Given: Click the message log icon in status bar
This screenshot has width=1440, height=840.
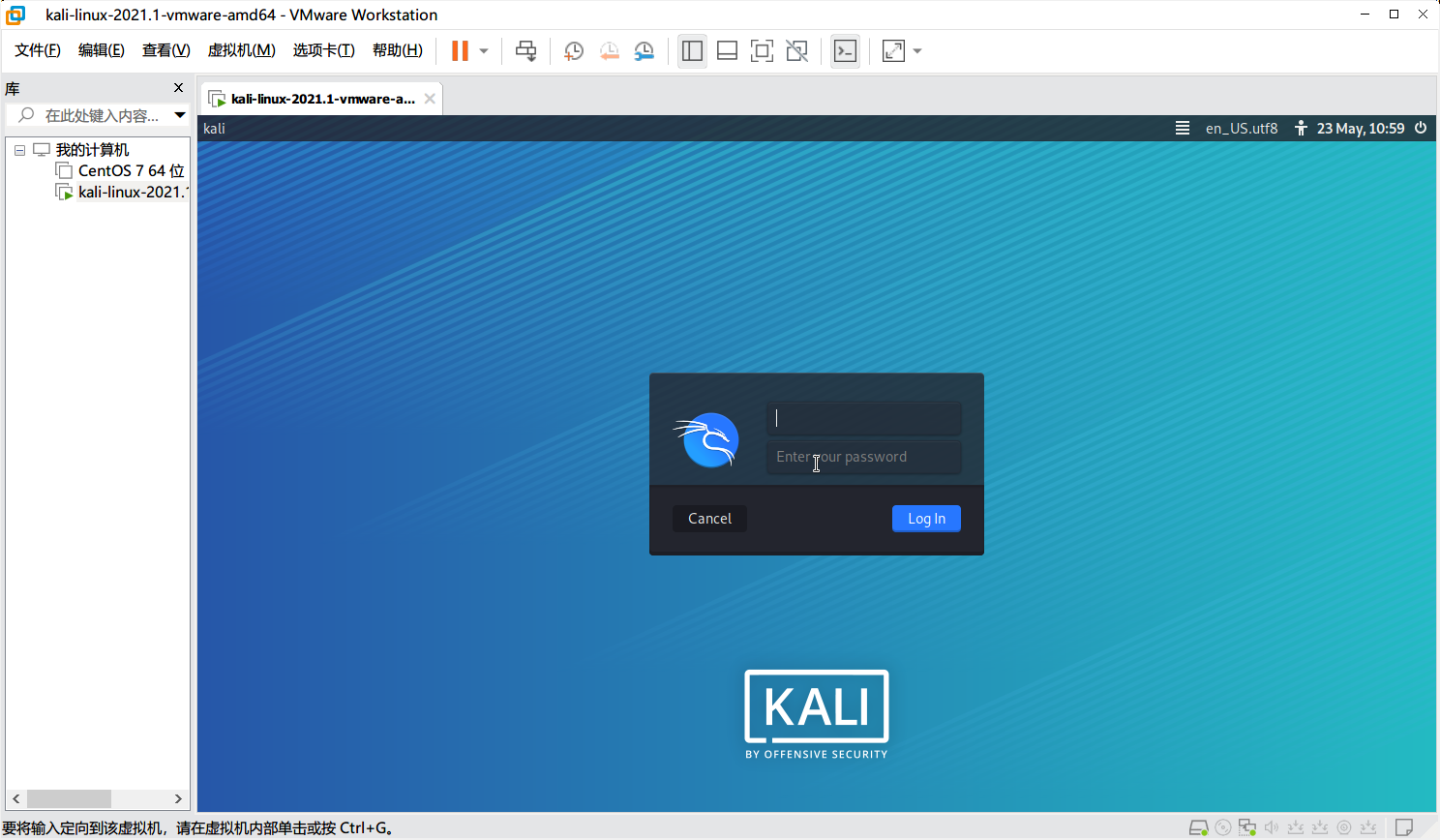Looking at the screenshot, I should 1404,827.
